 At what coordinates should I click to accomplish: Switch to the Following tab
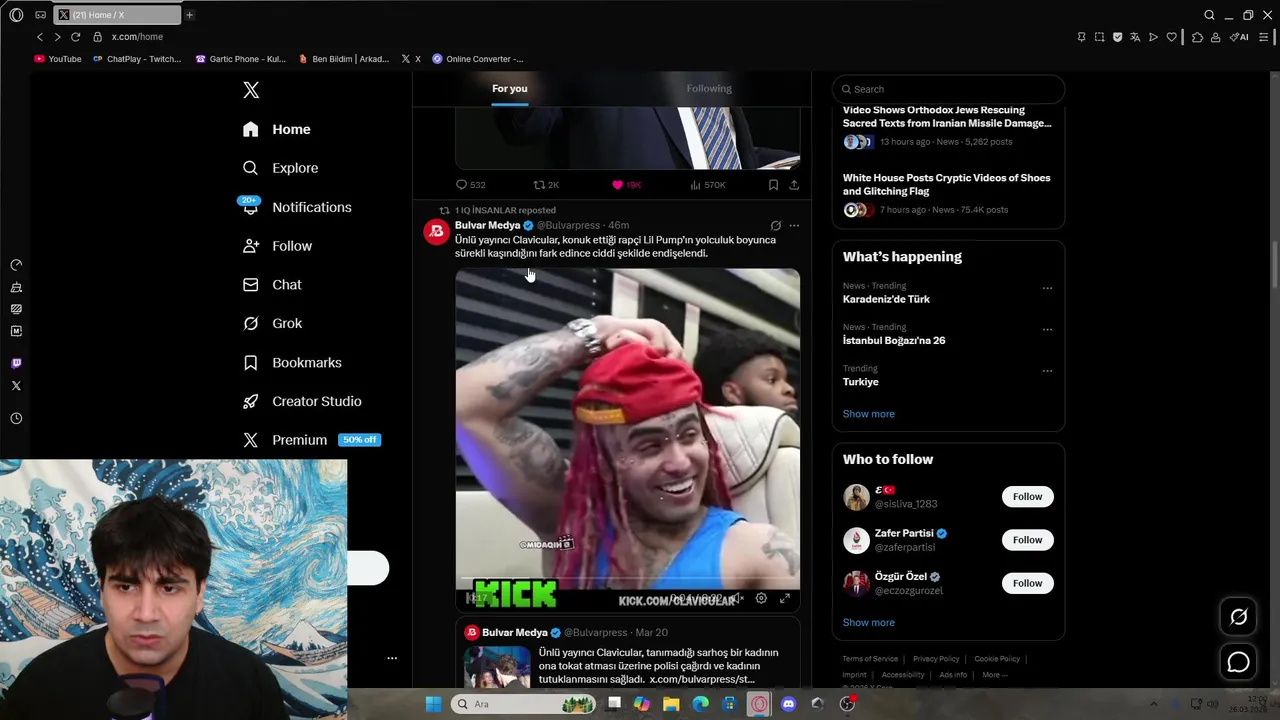point(709,89)
